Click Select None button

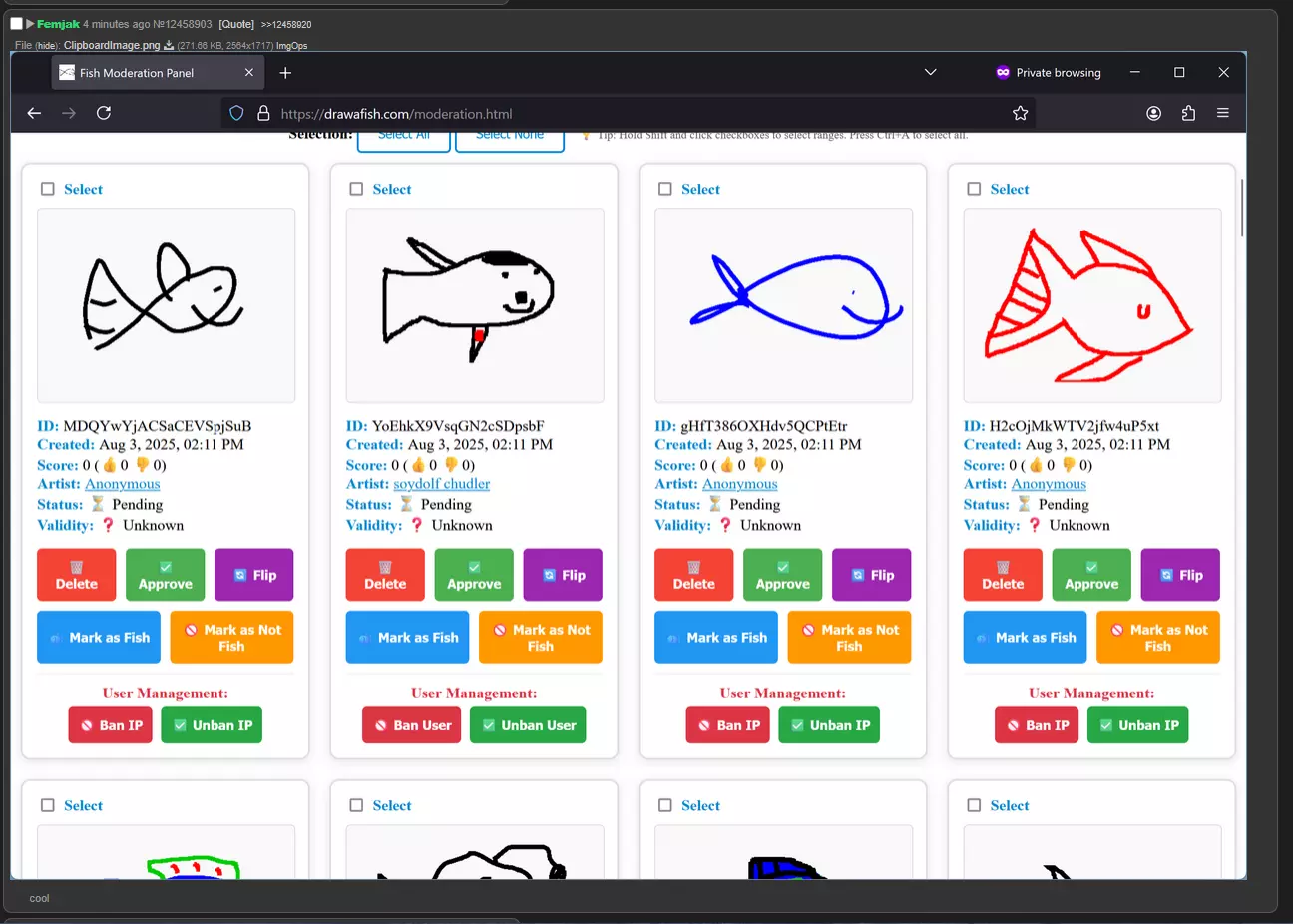[510, 141]
